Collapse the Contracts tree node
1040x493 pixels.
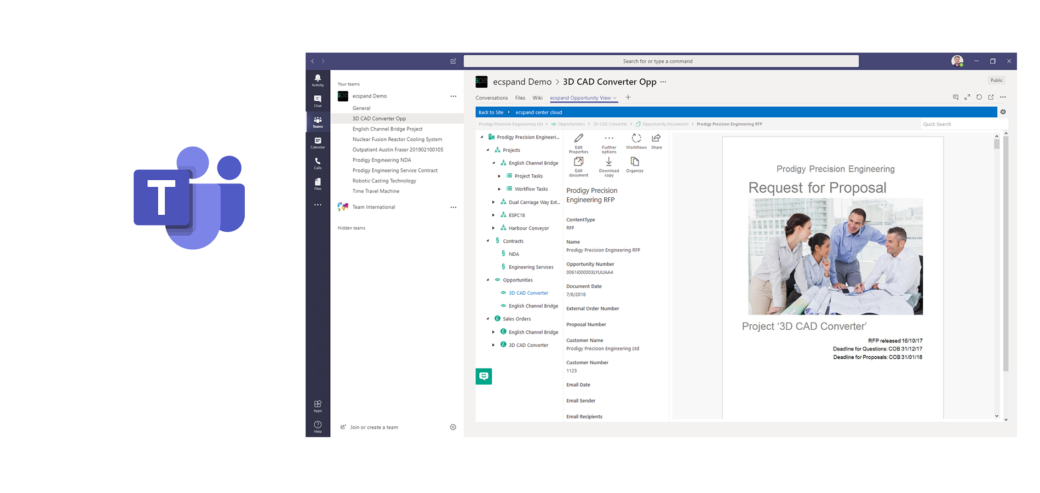point(488,241)
